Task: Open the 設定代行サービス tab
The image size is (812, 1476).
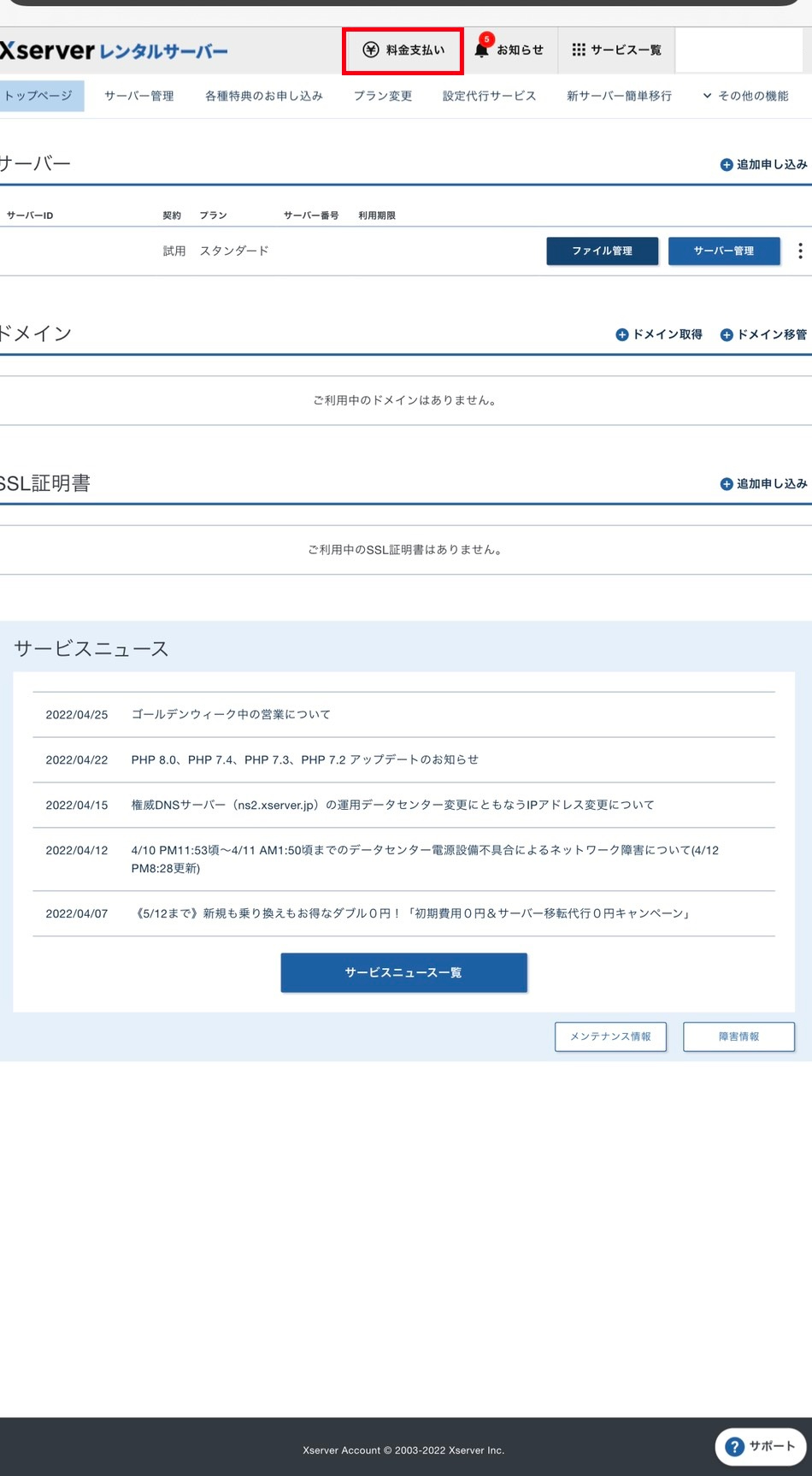Action: point(489,96)
